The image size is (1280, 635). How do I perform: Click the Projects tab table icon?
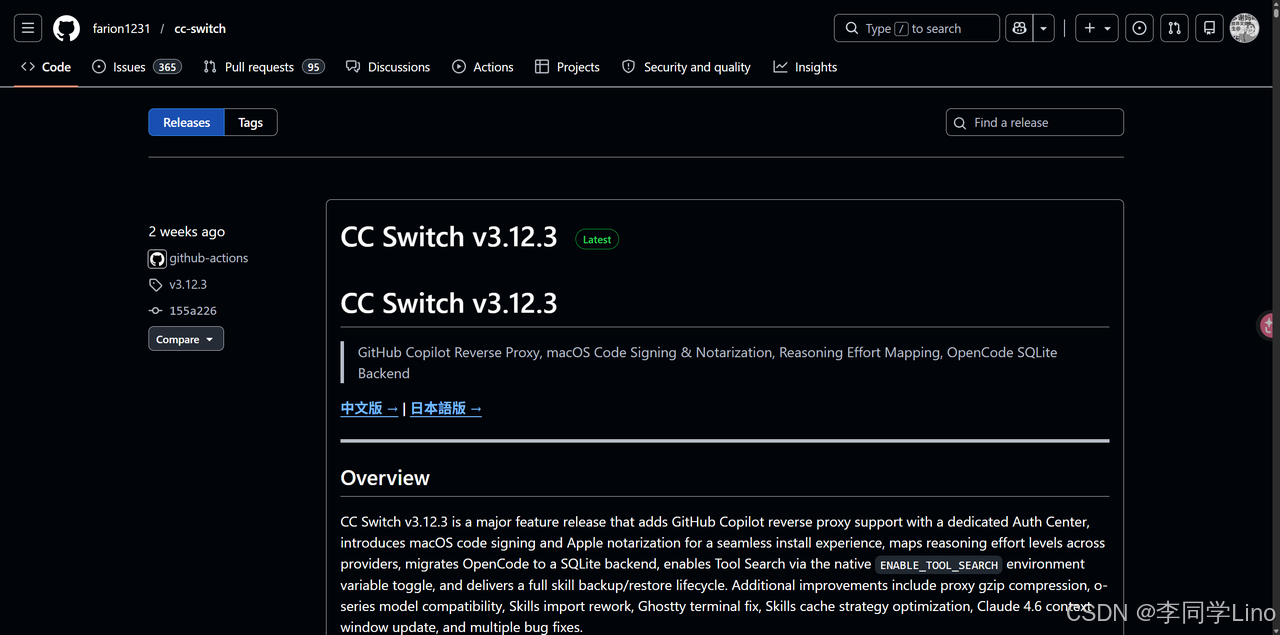coord(542,67)
